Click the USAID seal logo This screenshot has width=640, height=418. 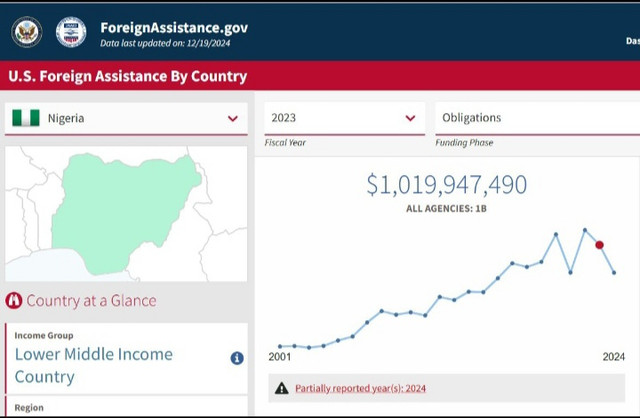[71, 32]
